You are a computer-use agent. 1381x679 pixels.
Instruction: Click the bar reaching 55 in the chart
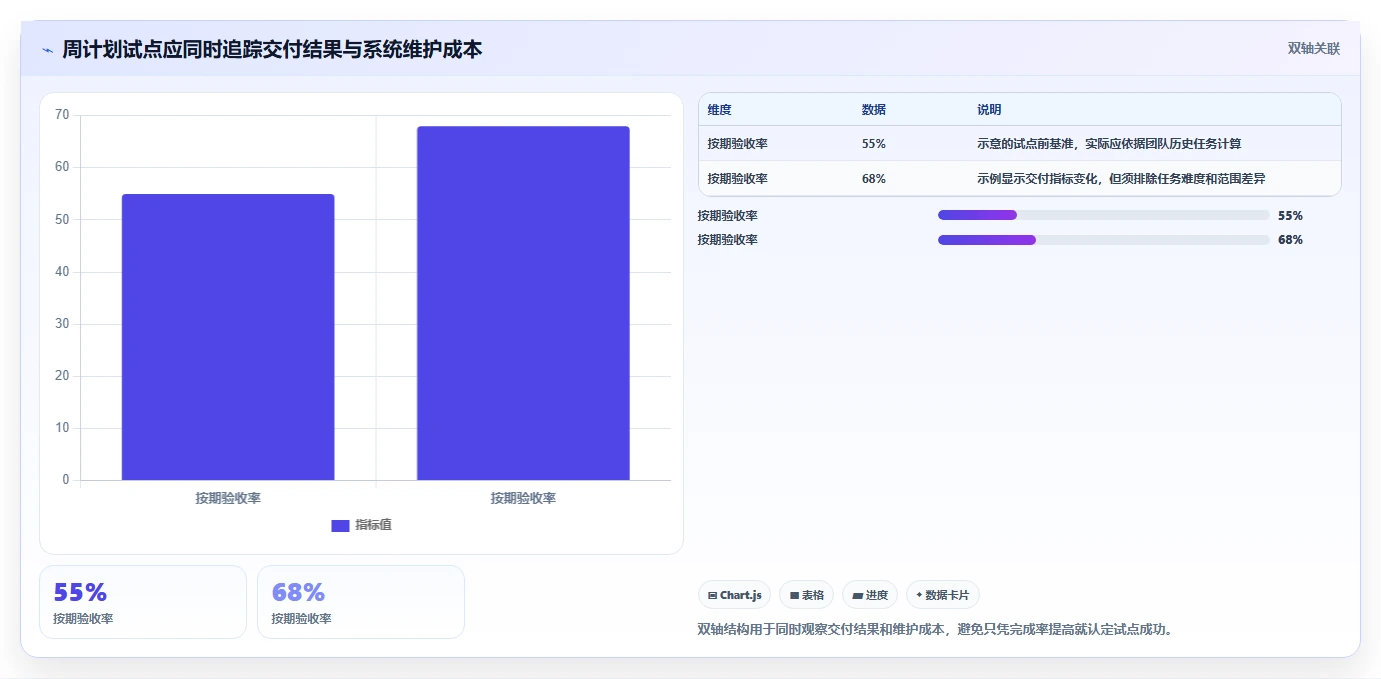[228, 337]
